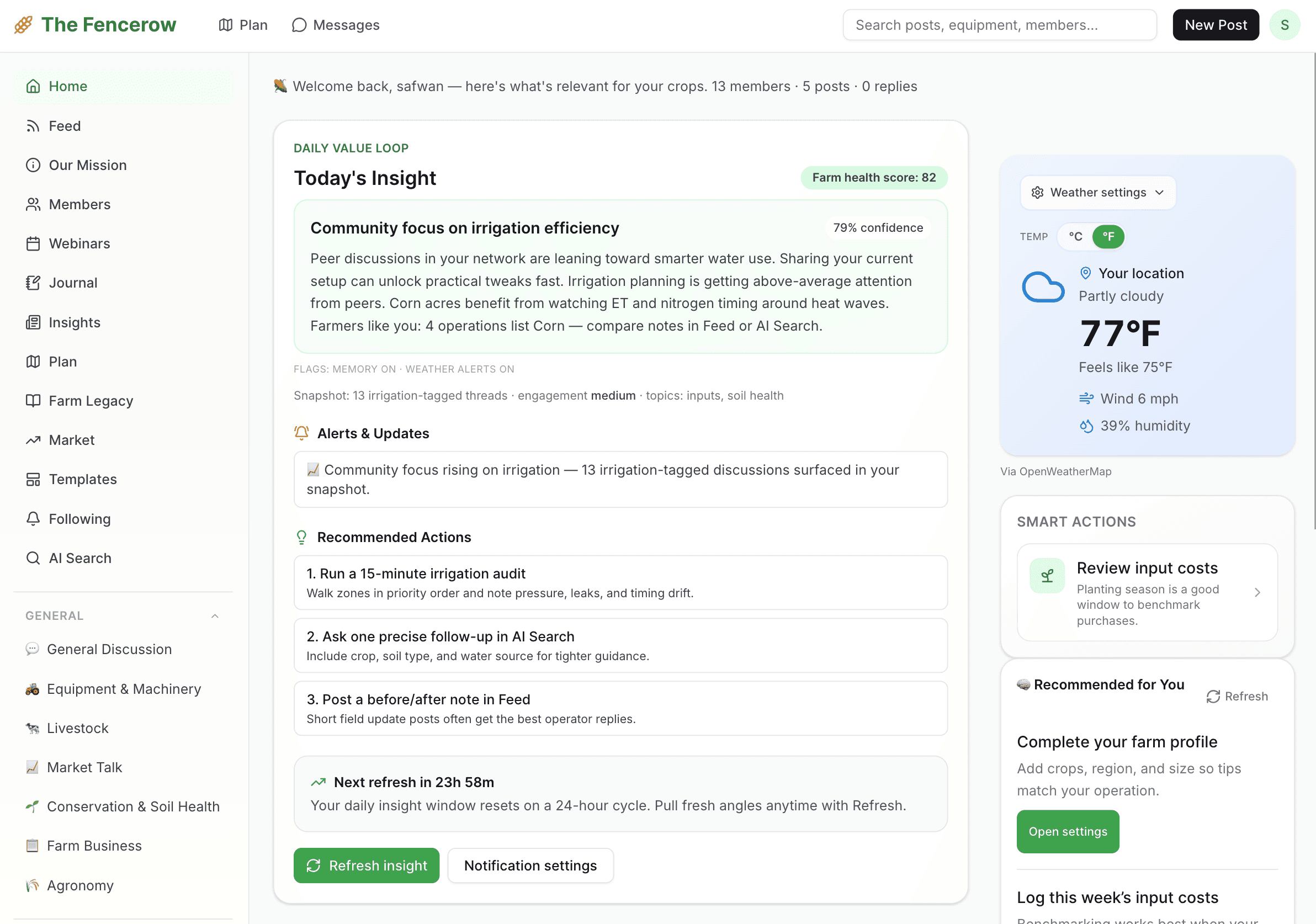Viewport: 1316px width, 924px height.
Task: Click the 'Farm health score: 82' badge
Action: [874, 178]
